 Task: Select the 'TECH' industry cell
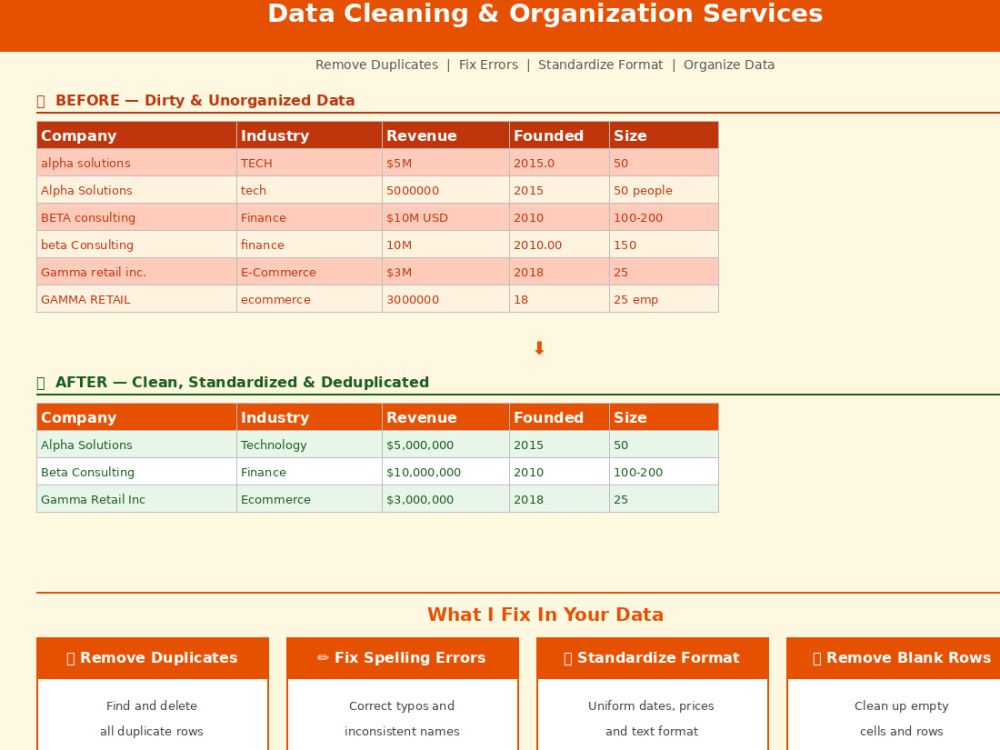[309, 163]
